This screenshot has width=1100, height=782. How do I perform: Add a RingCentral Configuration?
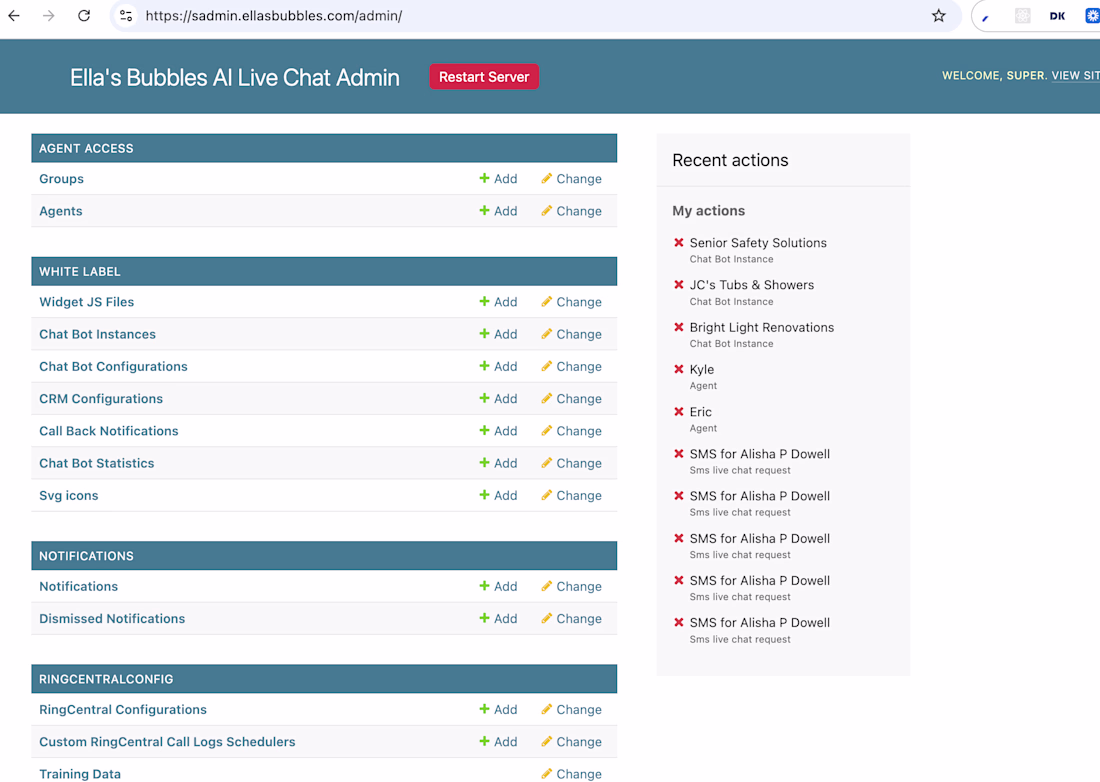(498, 710)
